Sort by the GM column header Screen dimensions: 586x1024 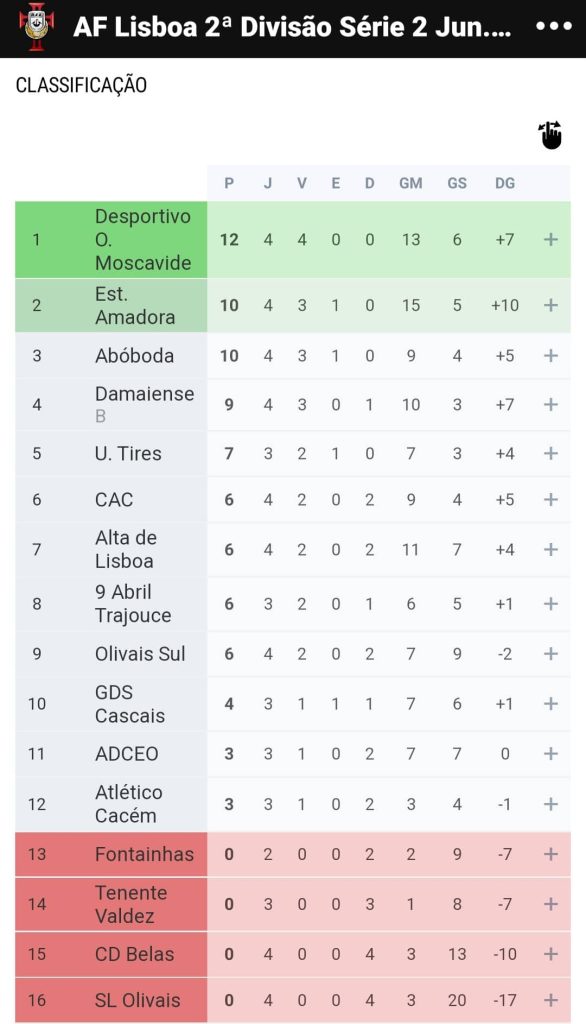[410, 184]
